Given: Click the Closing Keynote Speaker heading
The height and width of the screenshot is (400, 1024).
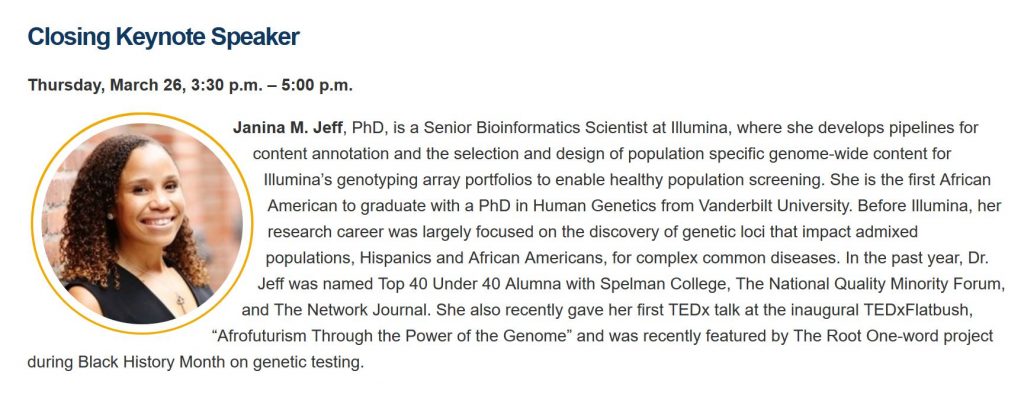Looking at the screenshot, I should click(163, 37).
